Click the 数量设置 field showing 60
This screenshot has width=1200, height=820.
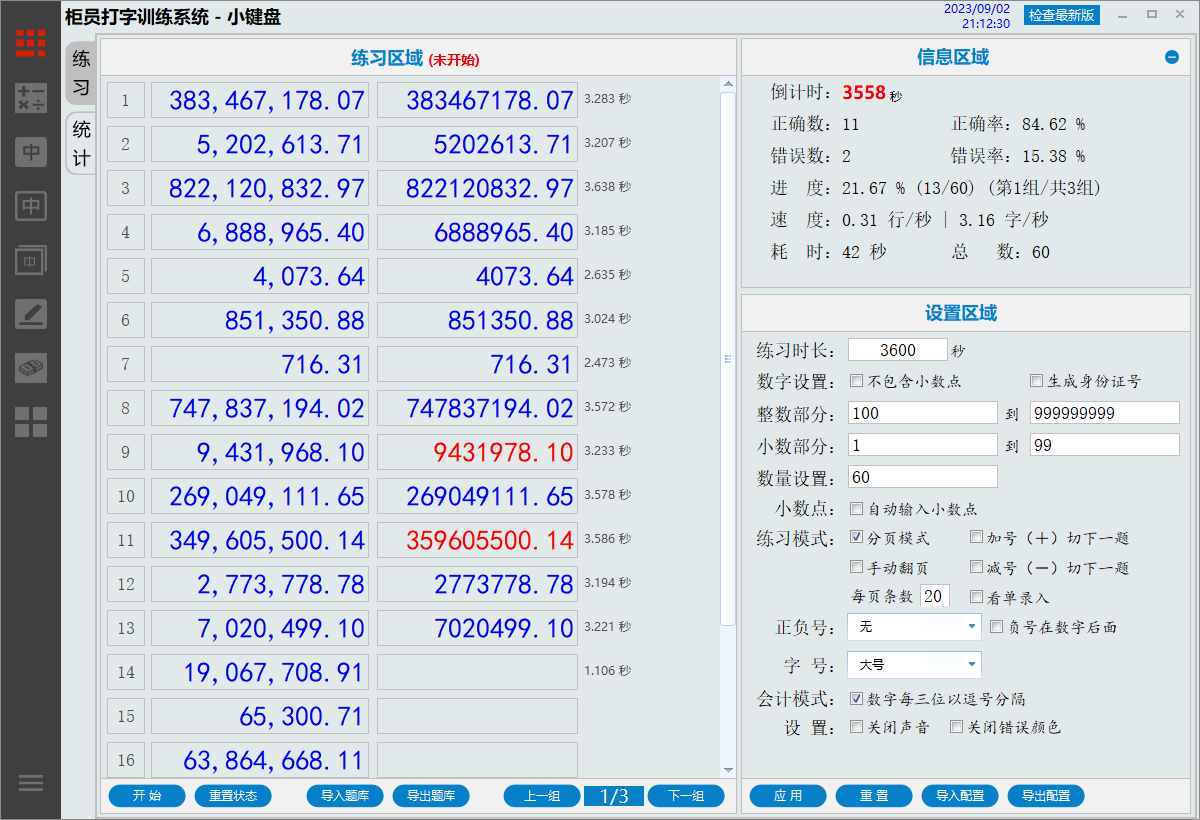[x=922, y=477]
